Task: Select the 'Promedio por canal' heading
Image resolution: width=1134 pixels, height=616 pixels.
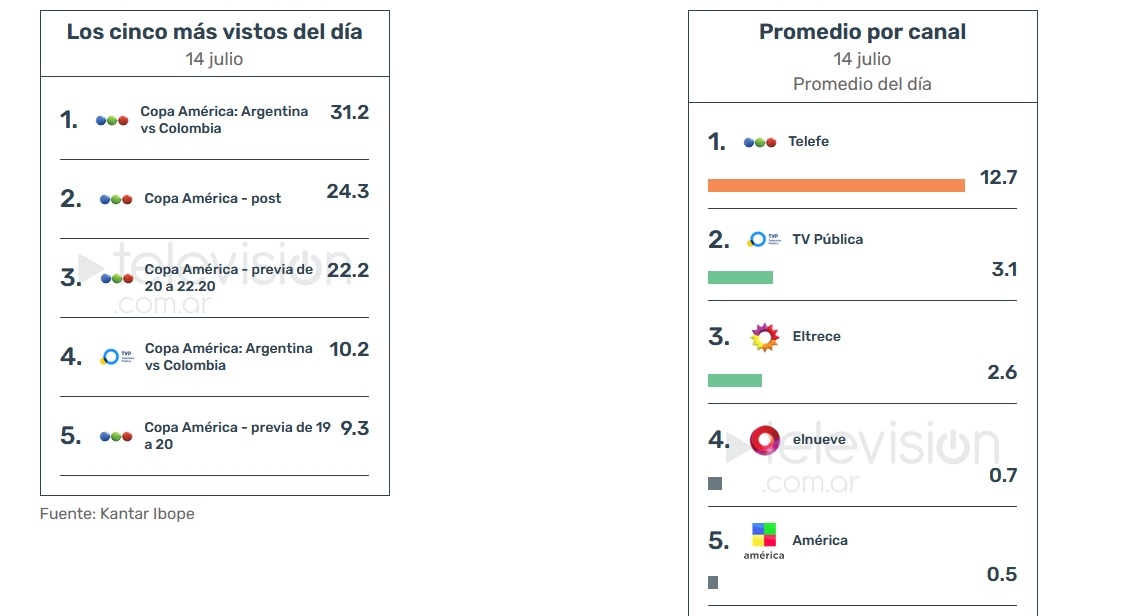Action: pos(862,32)
